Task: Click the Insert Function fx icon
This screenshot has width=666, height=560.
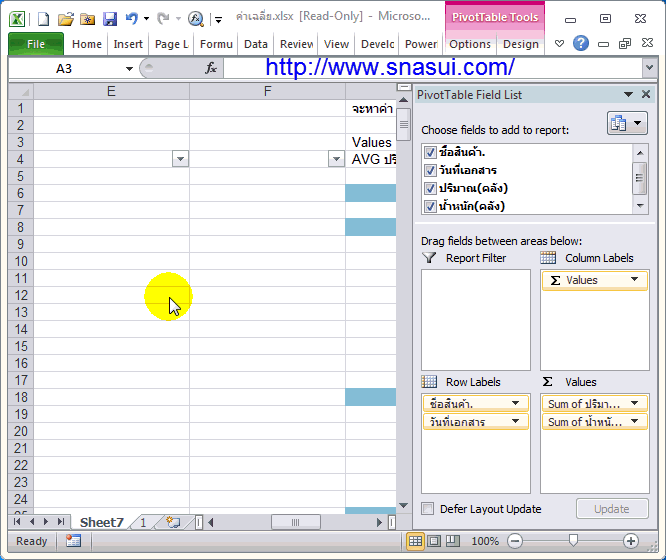Action: (211, 68)
